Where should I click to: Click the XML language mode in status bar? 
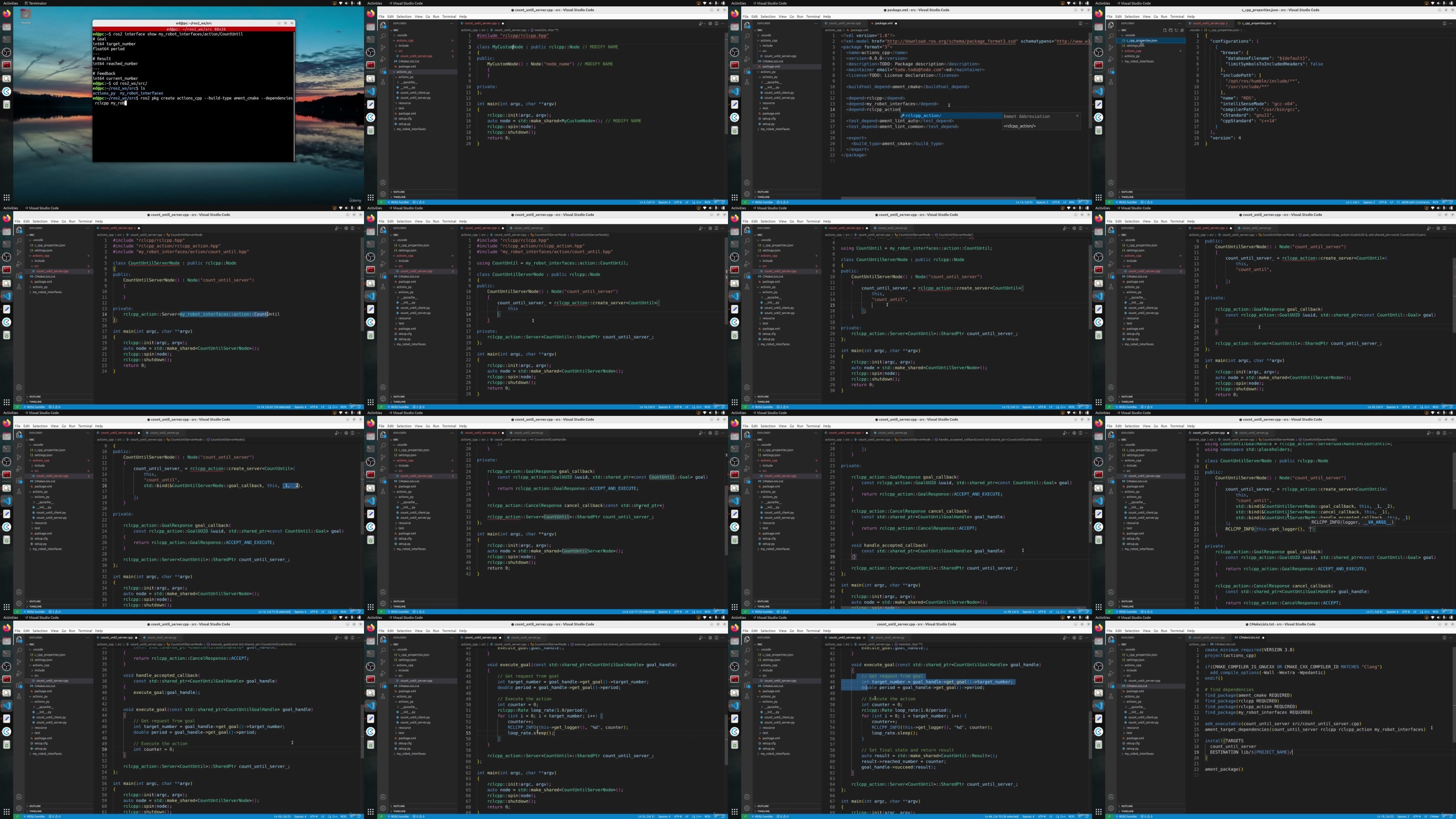pyautogui.click(x=1072, y=202)
